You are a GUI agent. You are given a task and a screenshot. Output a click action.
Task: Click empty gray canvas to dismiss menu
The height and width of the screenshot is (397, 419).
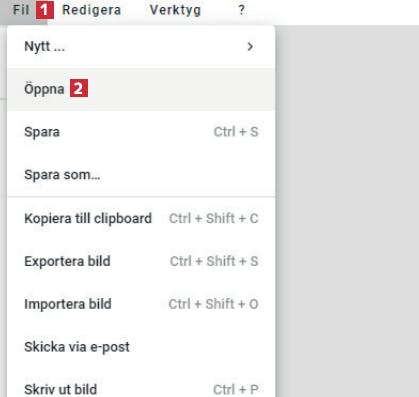[x=347, y=200]
